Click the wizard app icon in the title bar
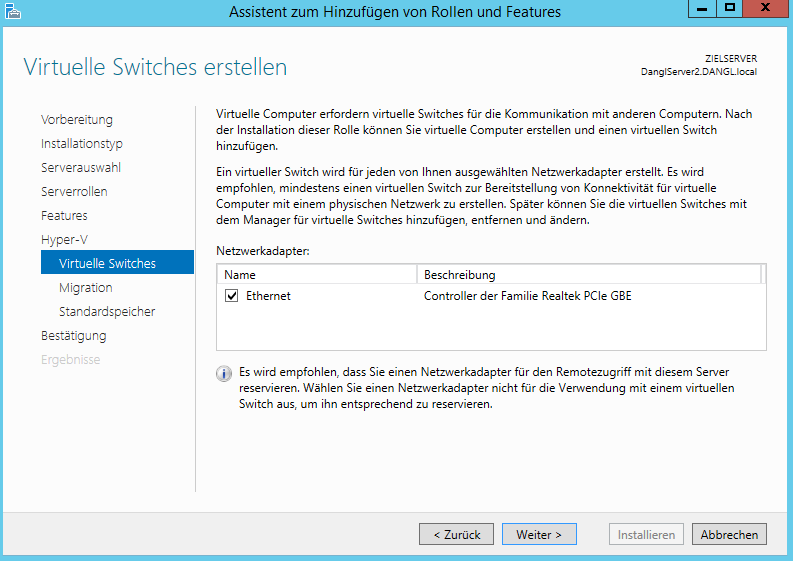The width and height of the screenshot is (793, 561). pyautogui.click(x=13, y=11)
